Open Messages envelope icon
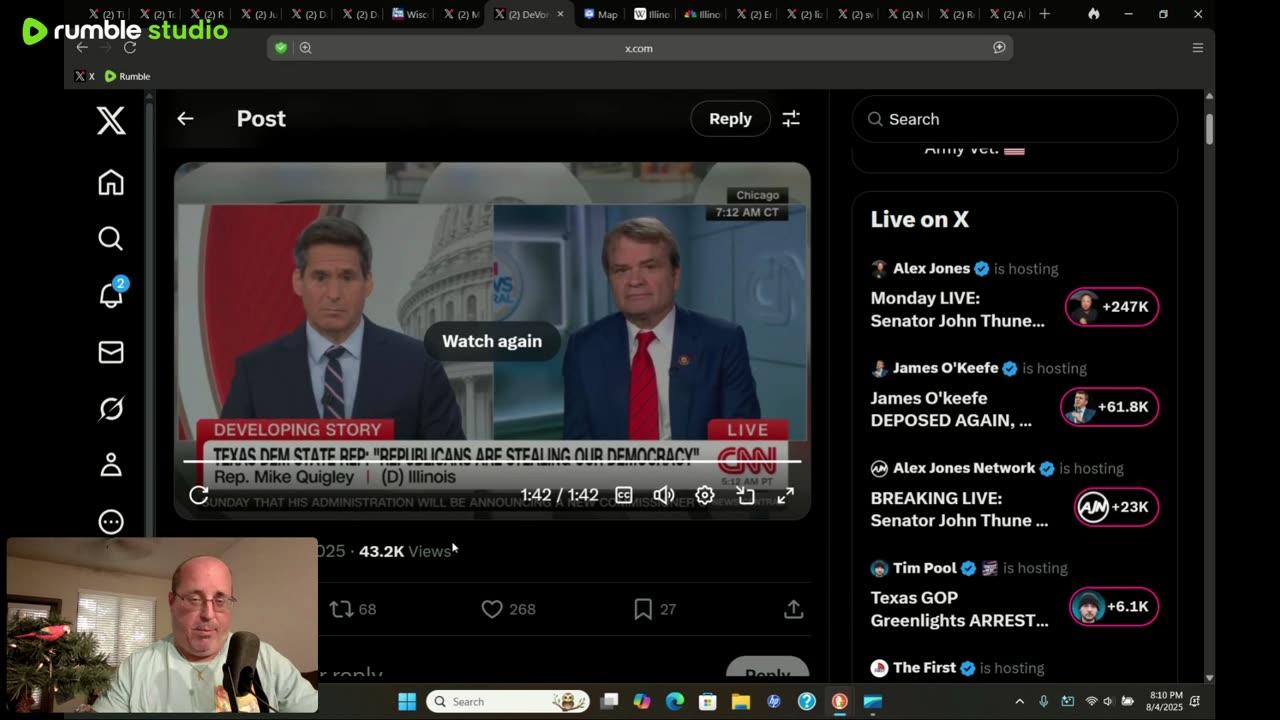The width and height of the screenshot is (1280, 720). 111,352
